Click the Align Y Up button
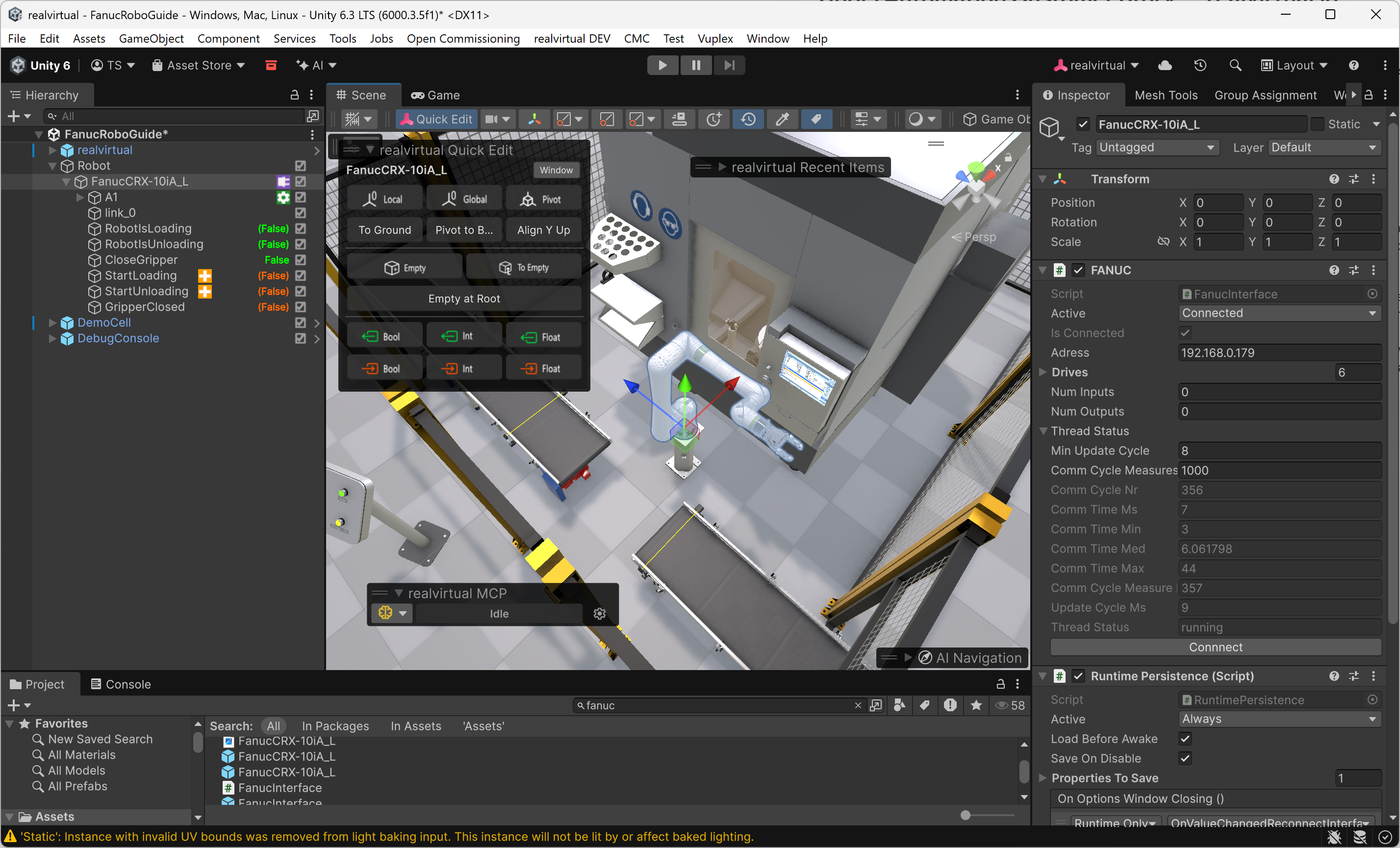The width and height of the screenshot is (1400, 848). [x=543, y=230]
